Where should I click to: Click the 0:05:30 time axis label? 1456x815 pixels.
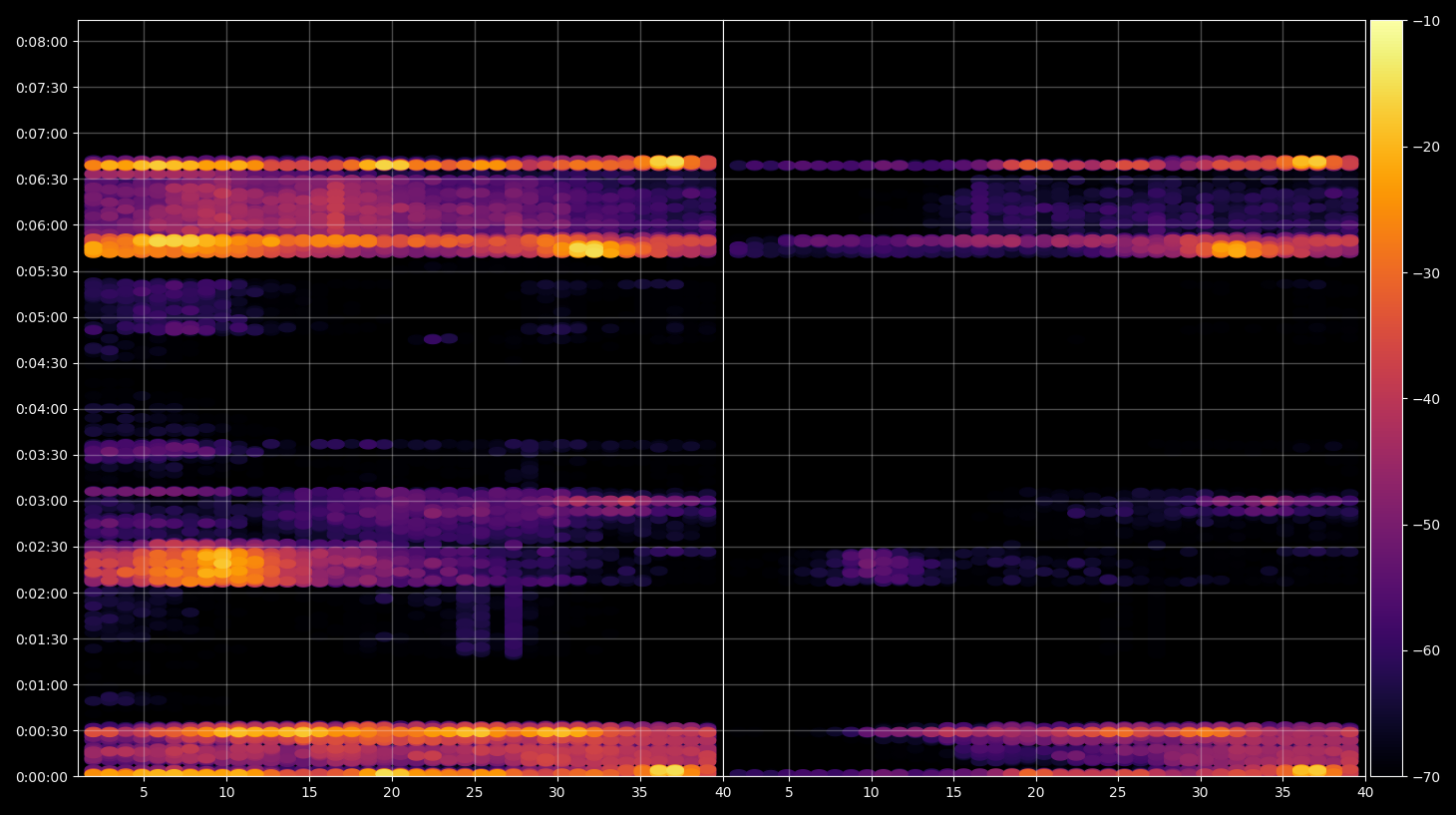point(42,271)
